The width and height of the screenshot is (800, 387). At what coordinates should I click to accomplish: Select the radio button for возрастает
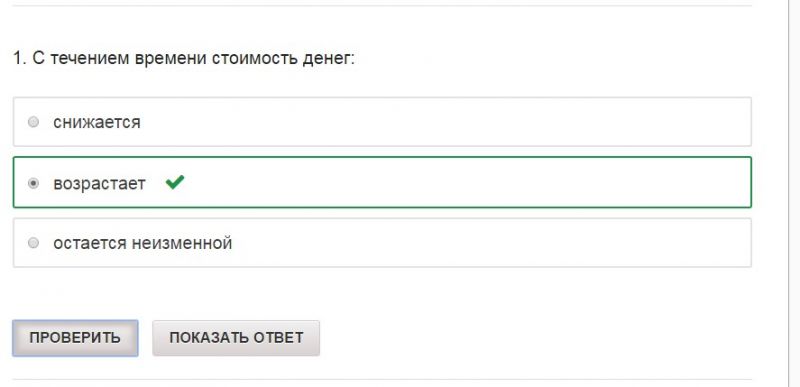click(33, 183)
